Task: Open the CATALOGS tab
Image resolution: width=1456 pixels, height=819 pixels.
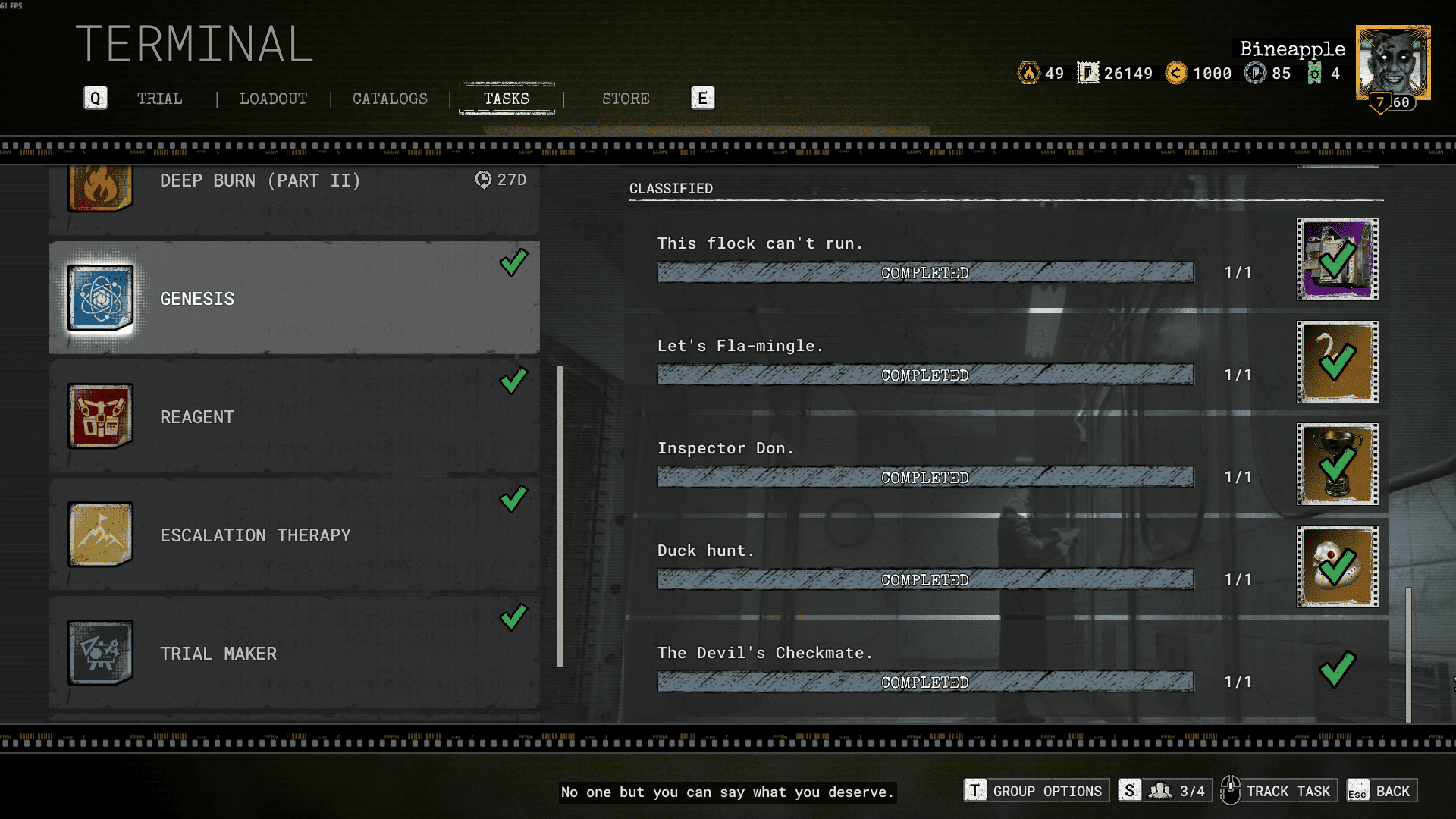Action: (390, 99)
